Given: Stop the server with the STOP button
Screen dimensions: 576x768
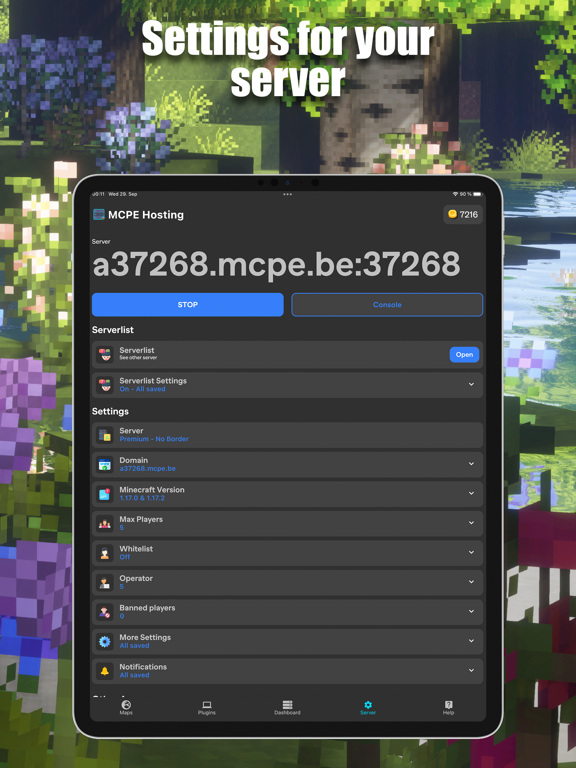Looking at the screenshot, I should pos(188,305).
